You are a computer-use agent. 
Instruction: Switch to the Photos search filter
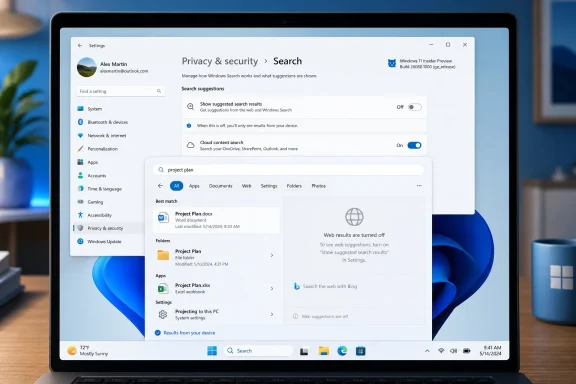coord(318,186)
